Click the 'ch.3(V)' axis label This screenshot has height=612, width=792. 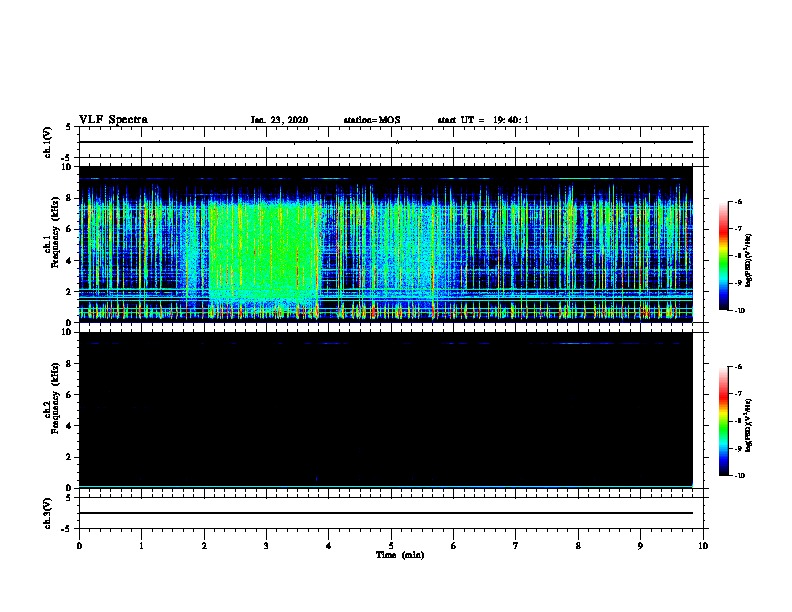[48, 514]
